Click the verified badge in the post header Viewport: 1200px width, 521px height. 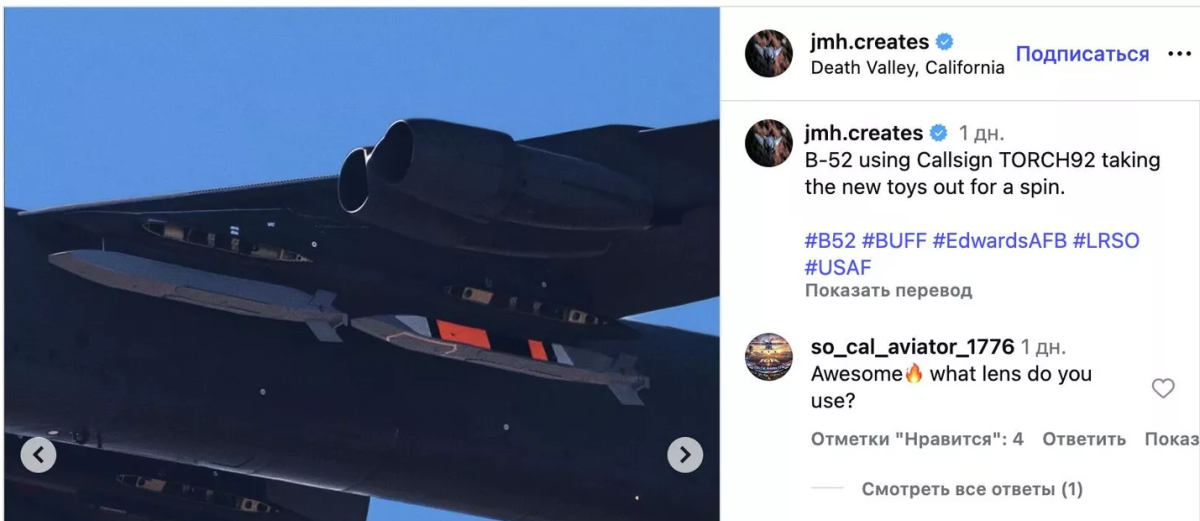(945, 42)
